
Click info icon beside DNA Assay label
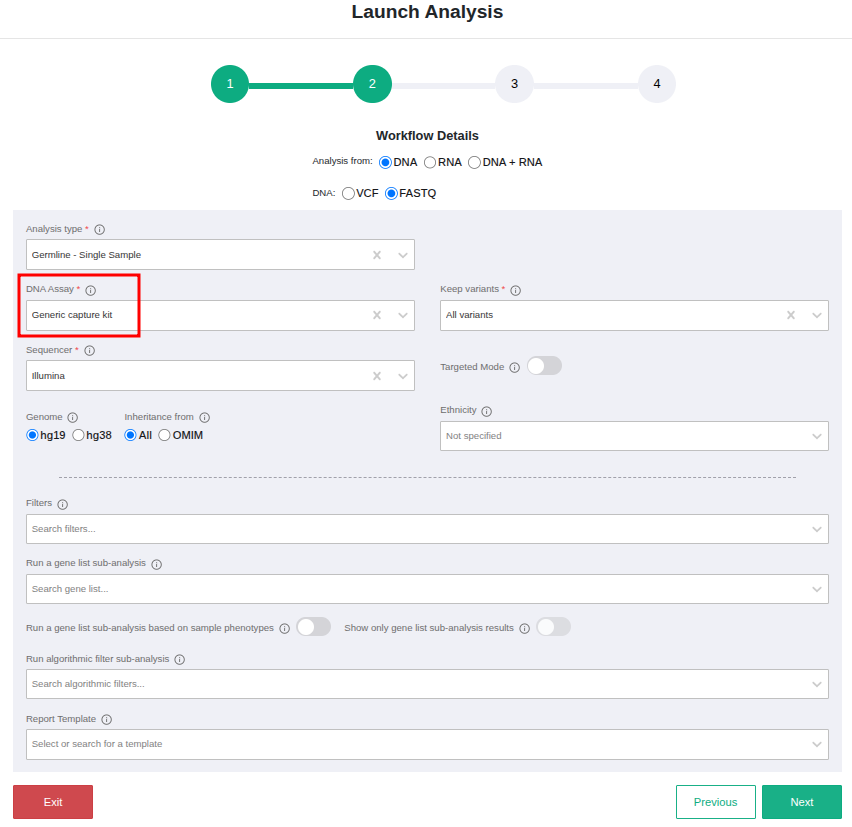pos(90,290)
